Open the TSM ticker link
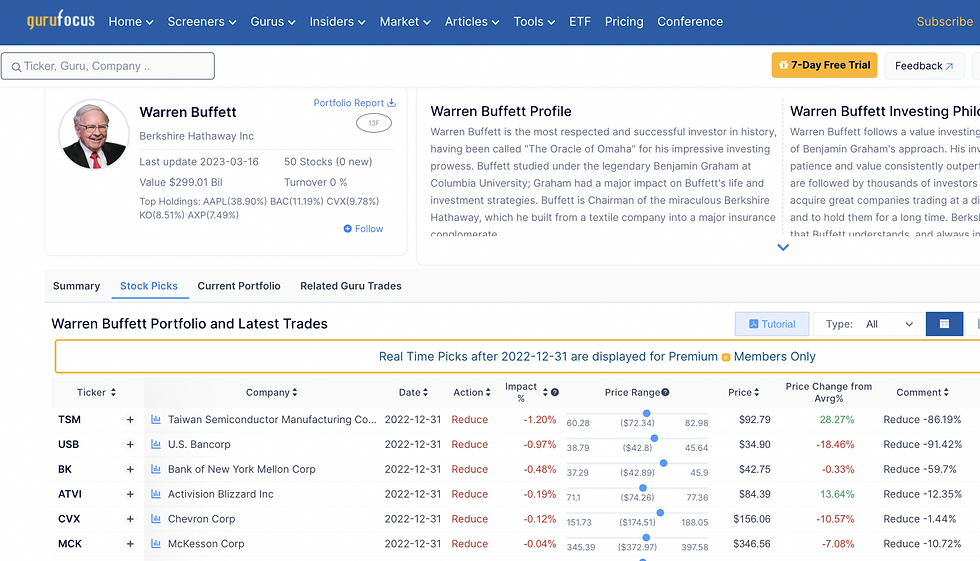 pyautogui.click(x=69, y=420)
